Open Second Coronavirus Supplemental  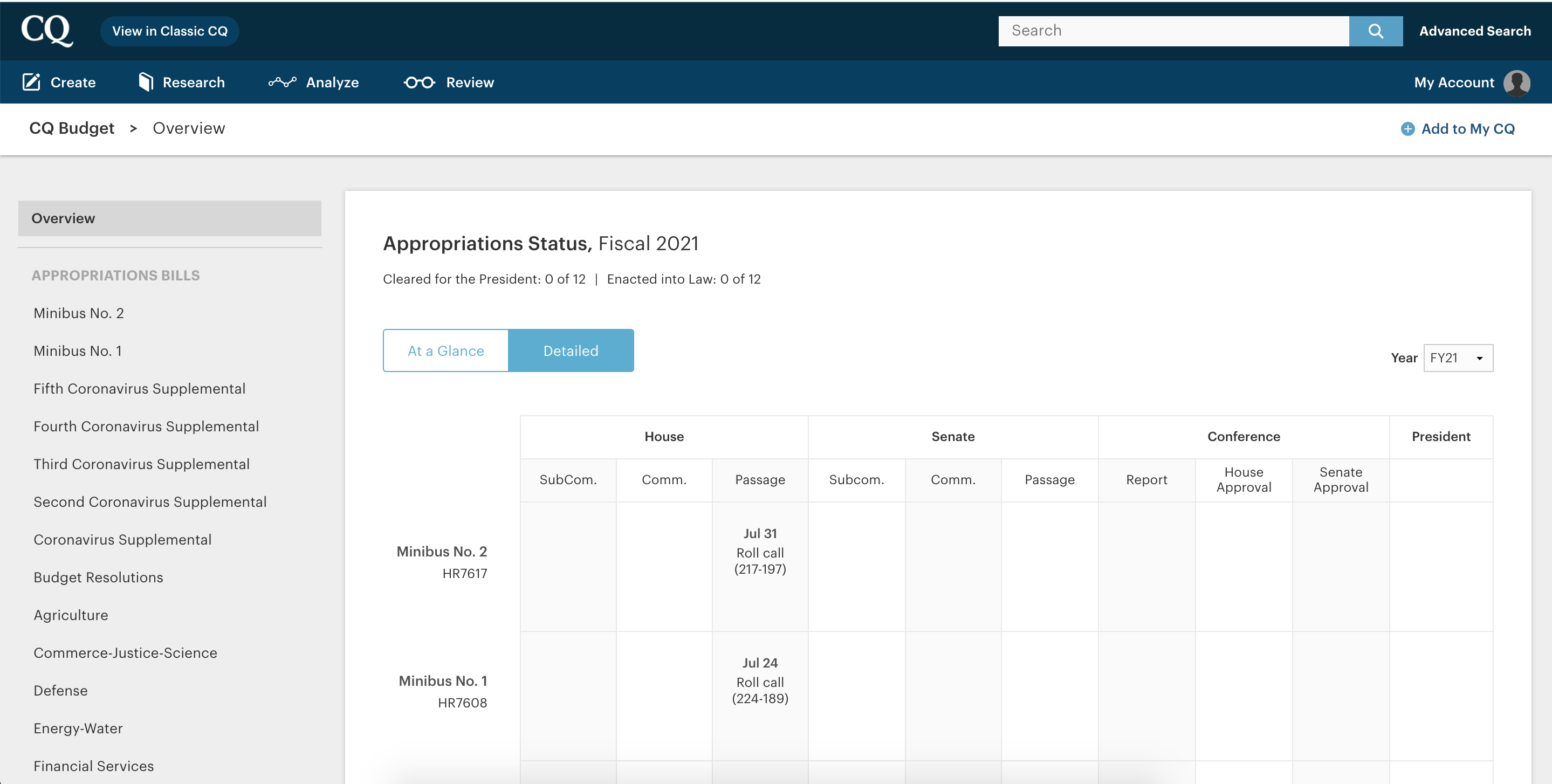point(150,502)
